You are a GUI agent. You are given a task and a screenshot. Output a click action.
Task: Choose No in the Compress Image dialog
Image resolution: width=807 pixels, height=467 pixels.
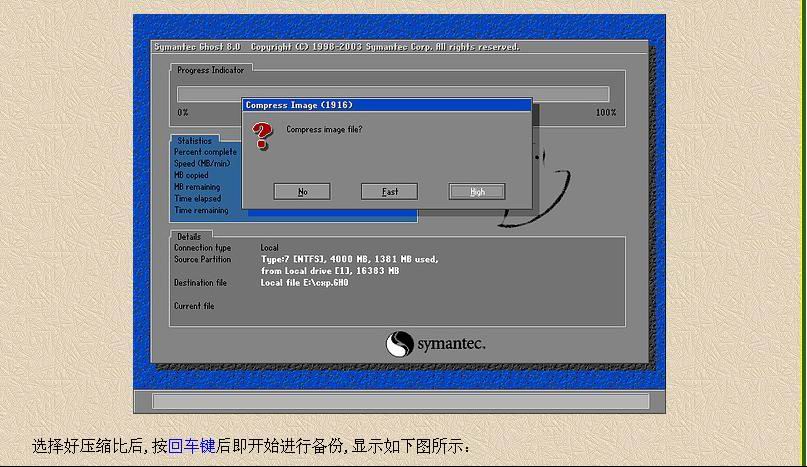302,192
